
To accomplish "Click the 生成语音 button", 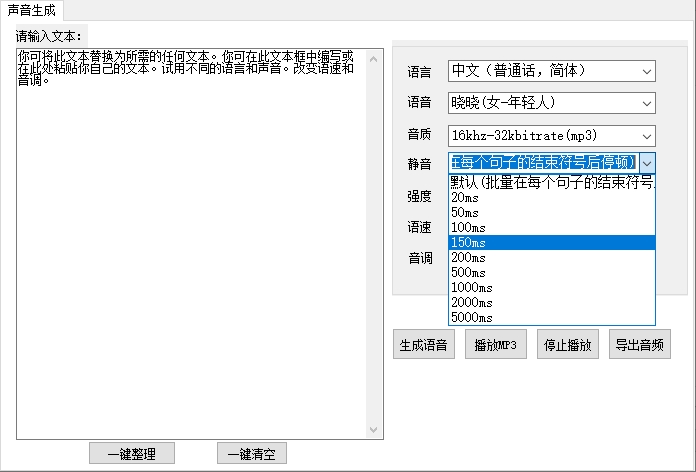I will 423,346.
